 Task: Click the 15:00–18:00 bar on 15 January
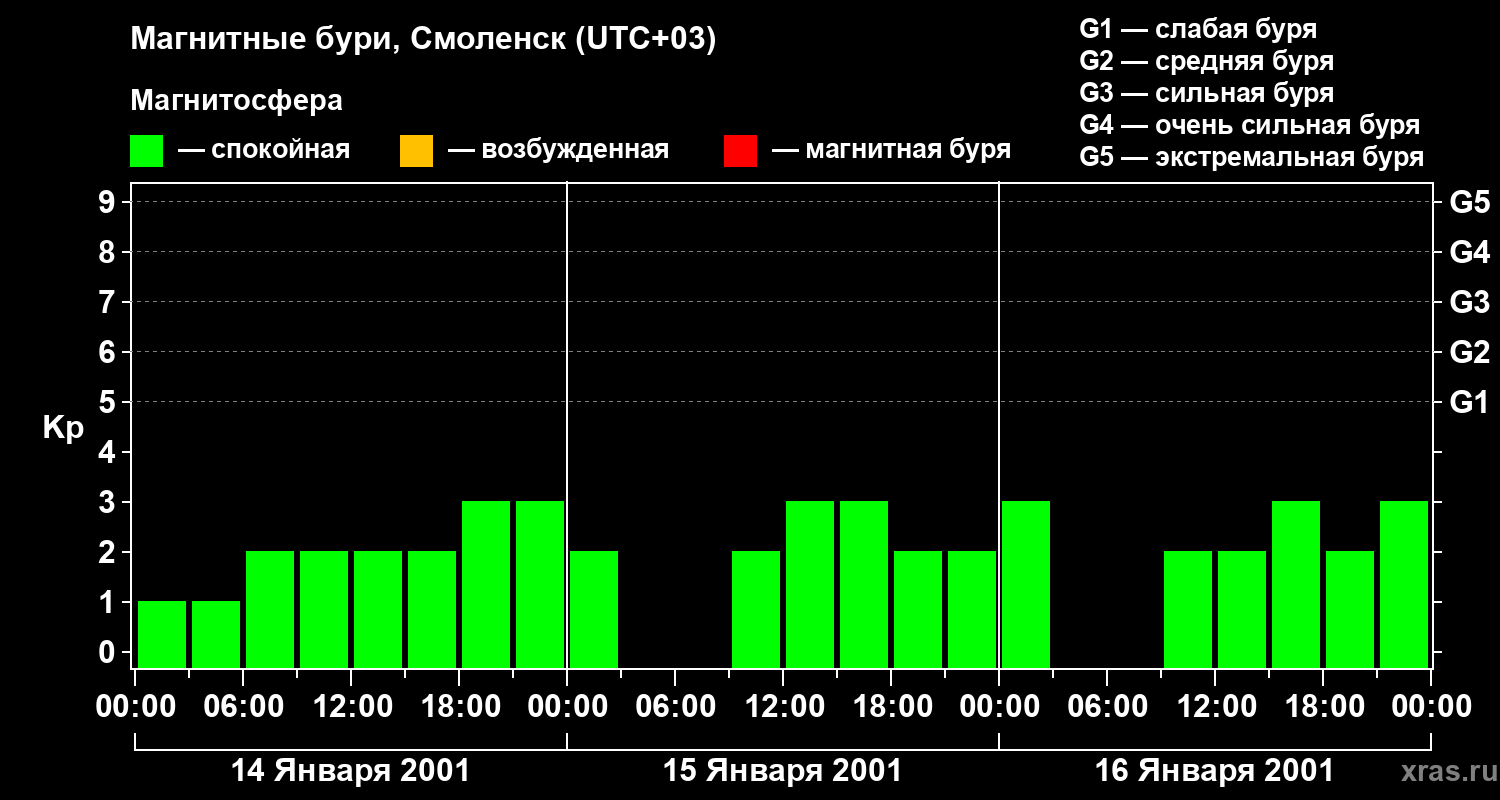click(864, 584)
